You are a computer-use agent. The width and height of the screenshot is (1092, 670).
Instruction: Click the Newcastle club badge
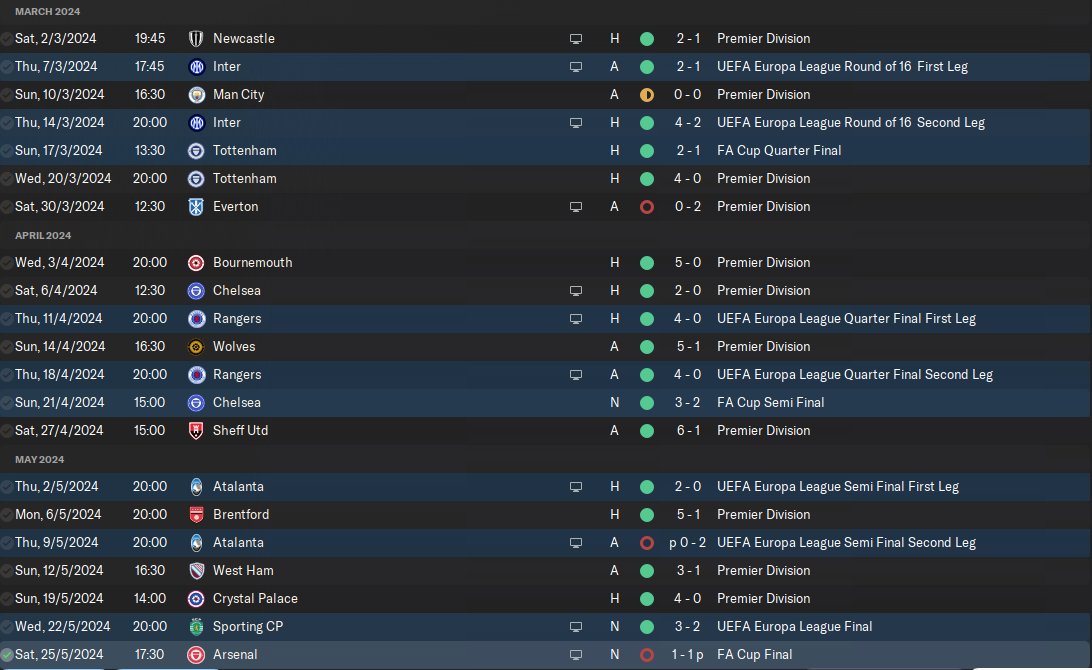[196, 38]
